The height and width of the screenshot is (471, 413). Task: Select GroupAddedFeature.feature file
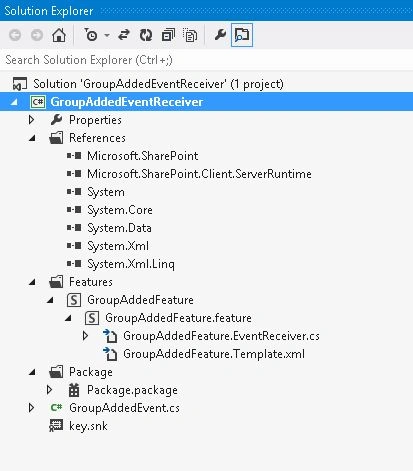178,318
